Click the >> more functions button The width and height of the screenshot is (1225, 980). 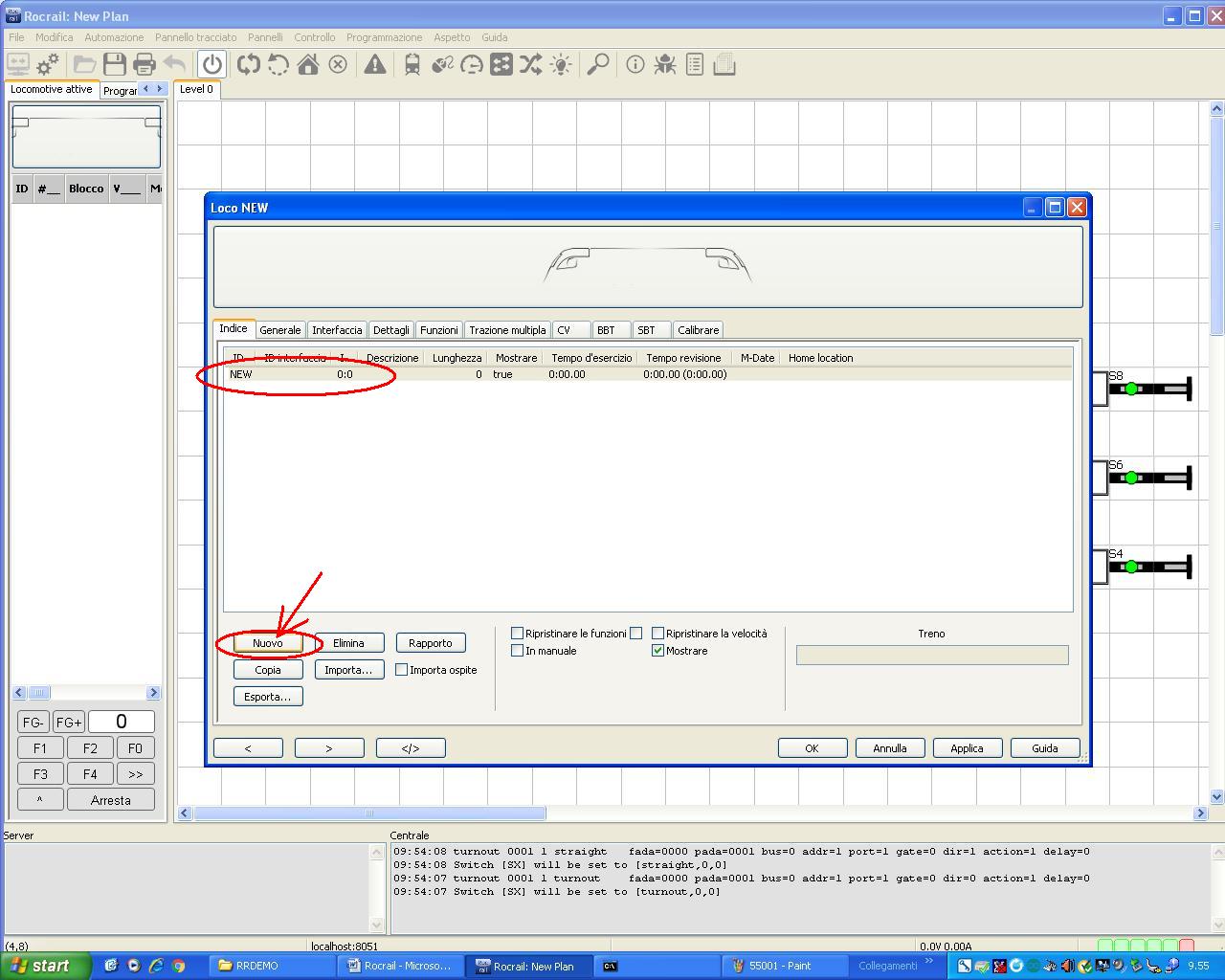[x=135, y=774]
